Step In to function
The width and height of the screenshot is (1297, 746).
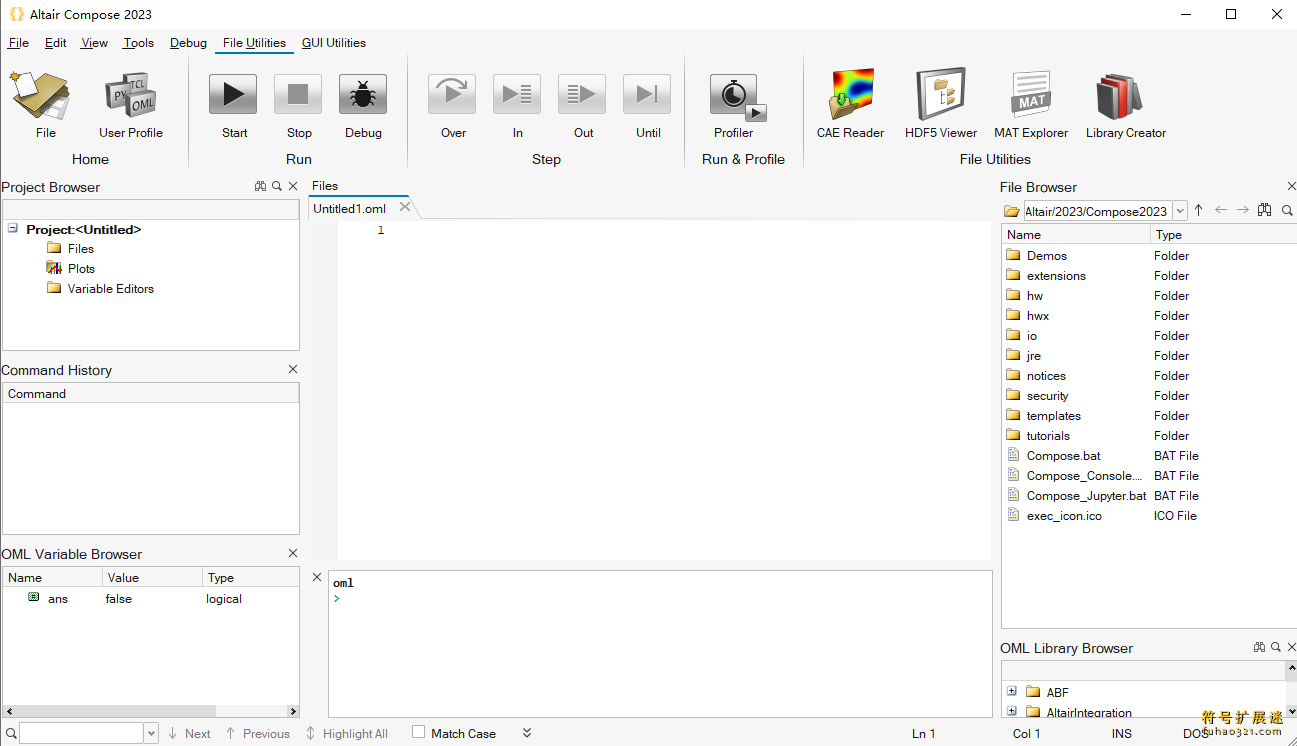tap(517, 95)
